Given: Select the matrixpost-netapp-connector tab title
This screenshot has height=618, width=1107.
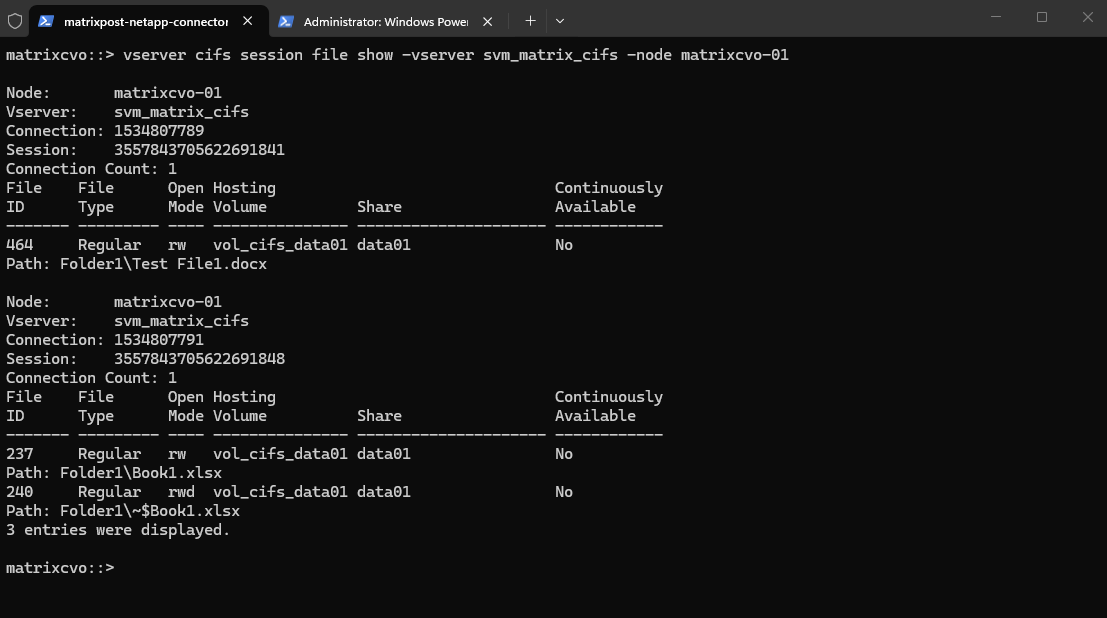Looking at the screenshot, I should (145, 21).
